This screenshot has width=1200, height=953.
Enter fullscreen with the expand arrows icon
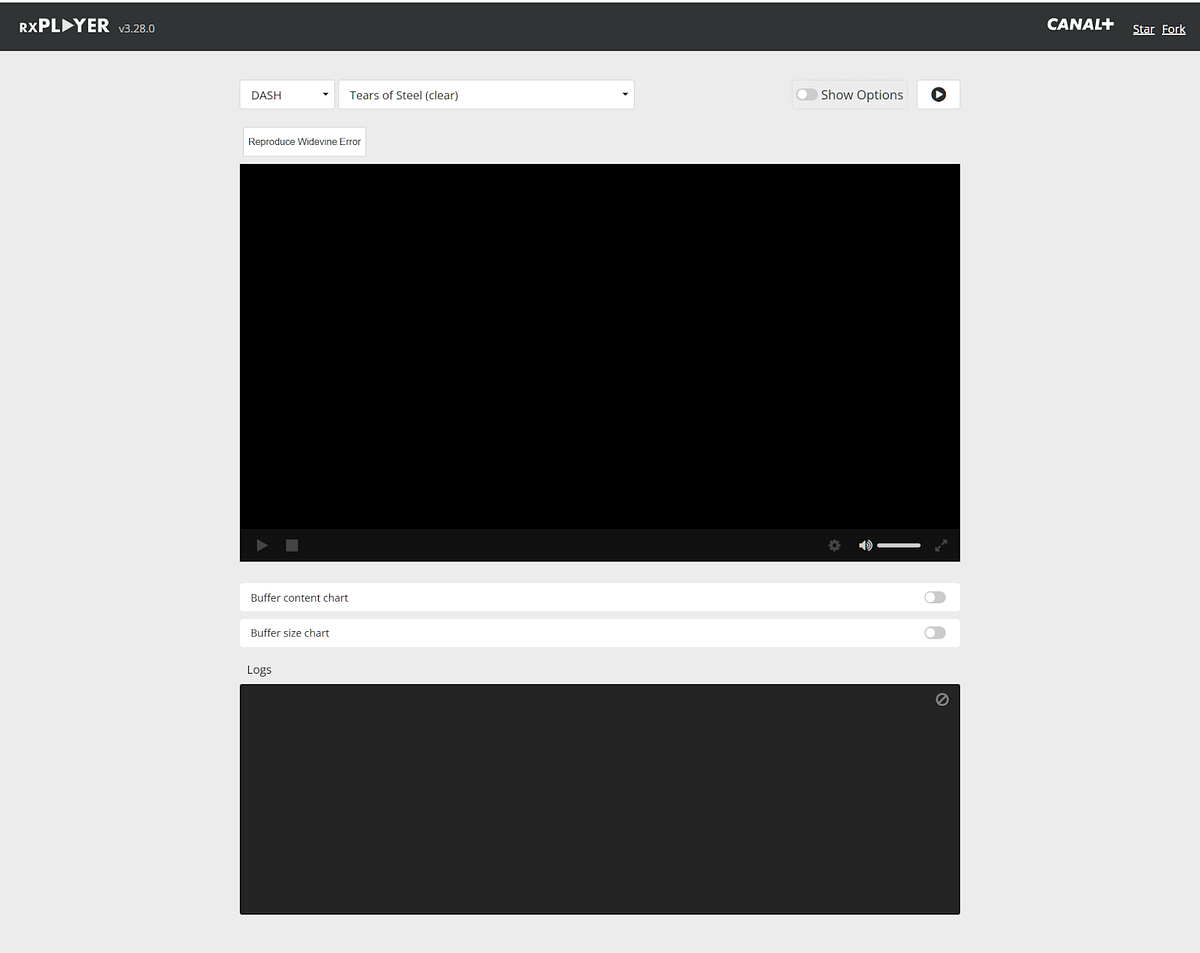point(940,545)
